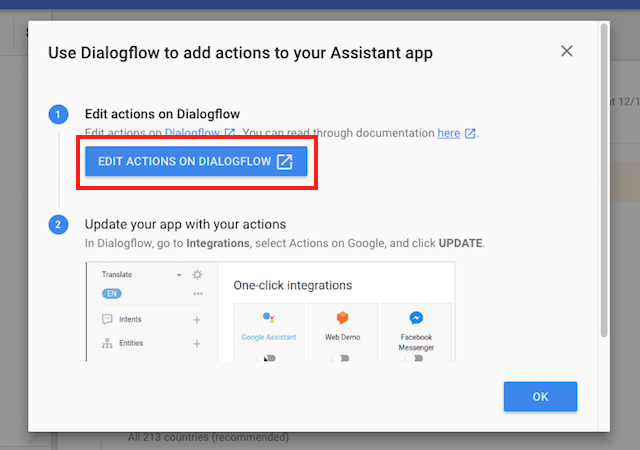Click external-link icon next to 'here'
Viewport: 640px width, 450px height.
[470, 133]
